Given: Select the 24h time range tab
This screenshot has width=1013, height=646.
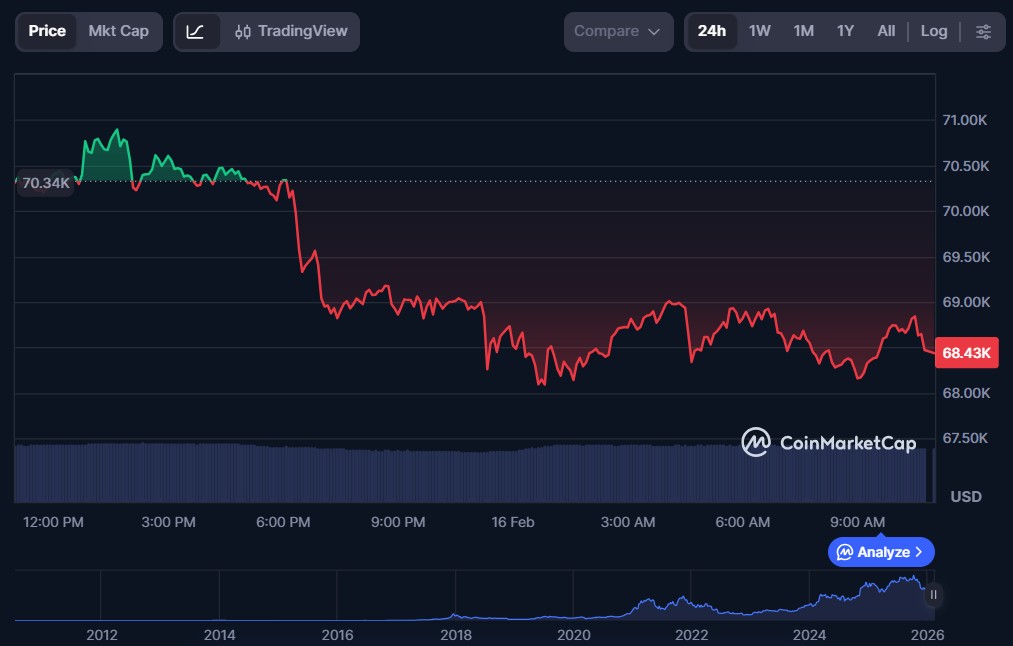Looking at the screenshot, I should pyautogui.click(x=712, y=32).
